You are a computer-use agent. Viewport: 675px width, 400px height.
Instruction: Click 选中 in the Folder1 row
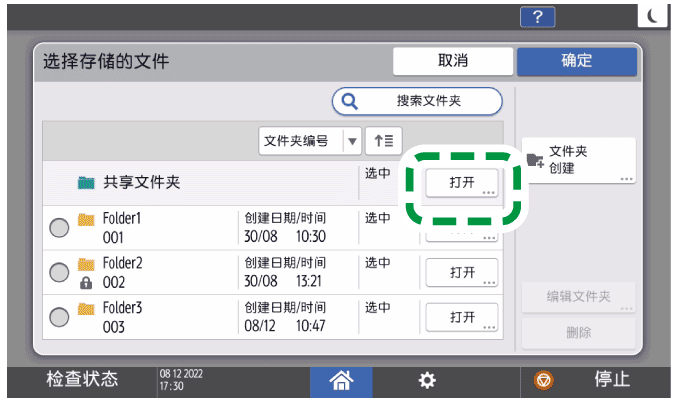tap(378, 218)
